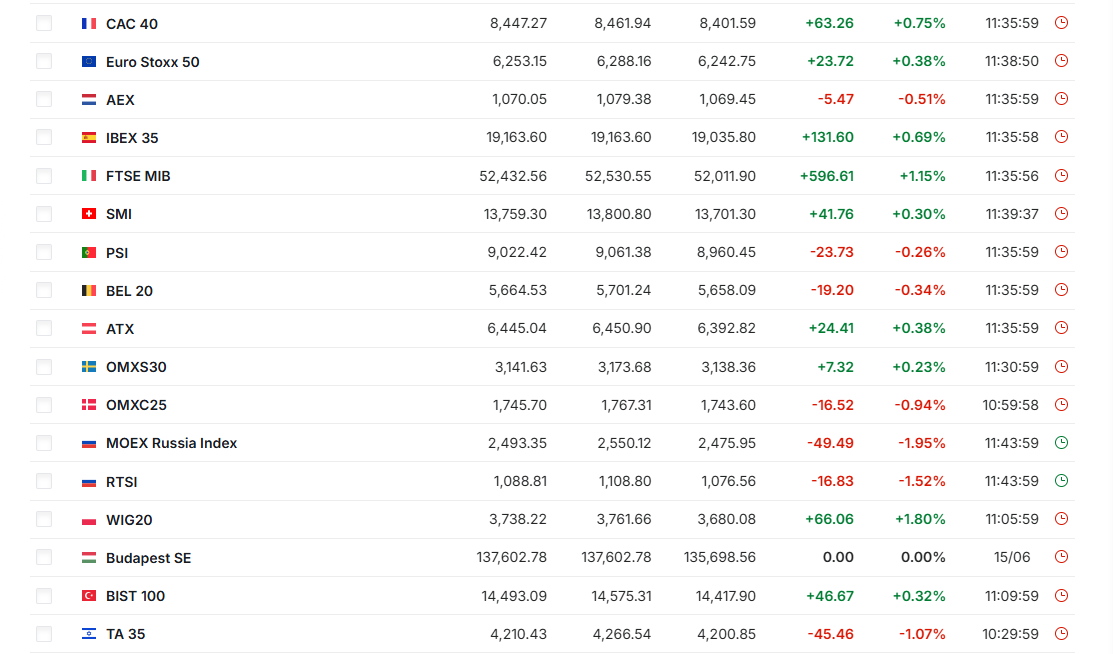Click the Turkish flag next to BIST 100

89,596
